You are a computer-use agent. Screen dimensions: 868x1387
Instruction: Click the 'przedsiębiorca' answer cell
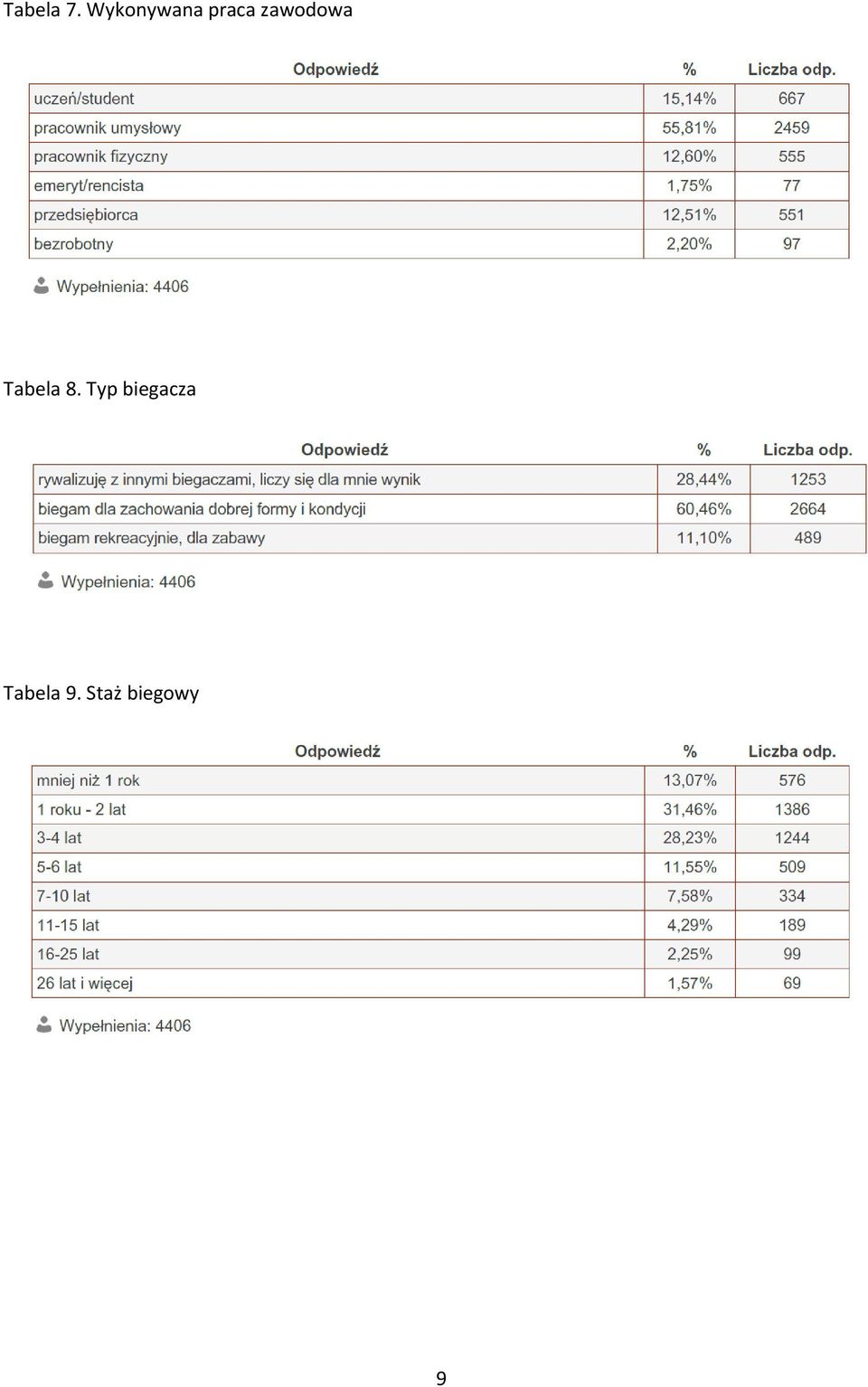[336, 215]
